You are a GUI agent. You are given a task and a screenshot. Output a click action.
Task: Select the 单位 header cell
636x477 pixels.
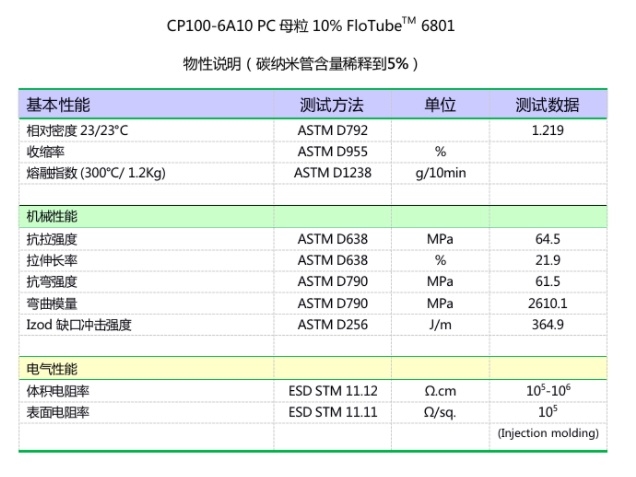click(x=440, y=105)
